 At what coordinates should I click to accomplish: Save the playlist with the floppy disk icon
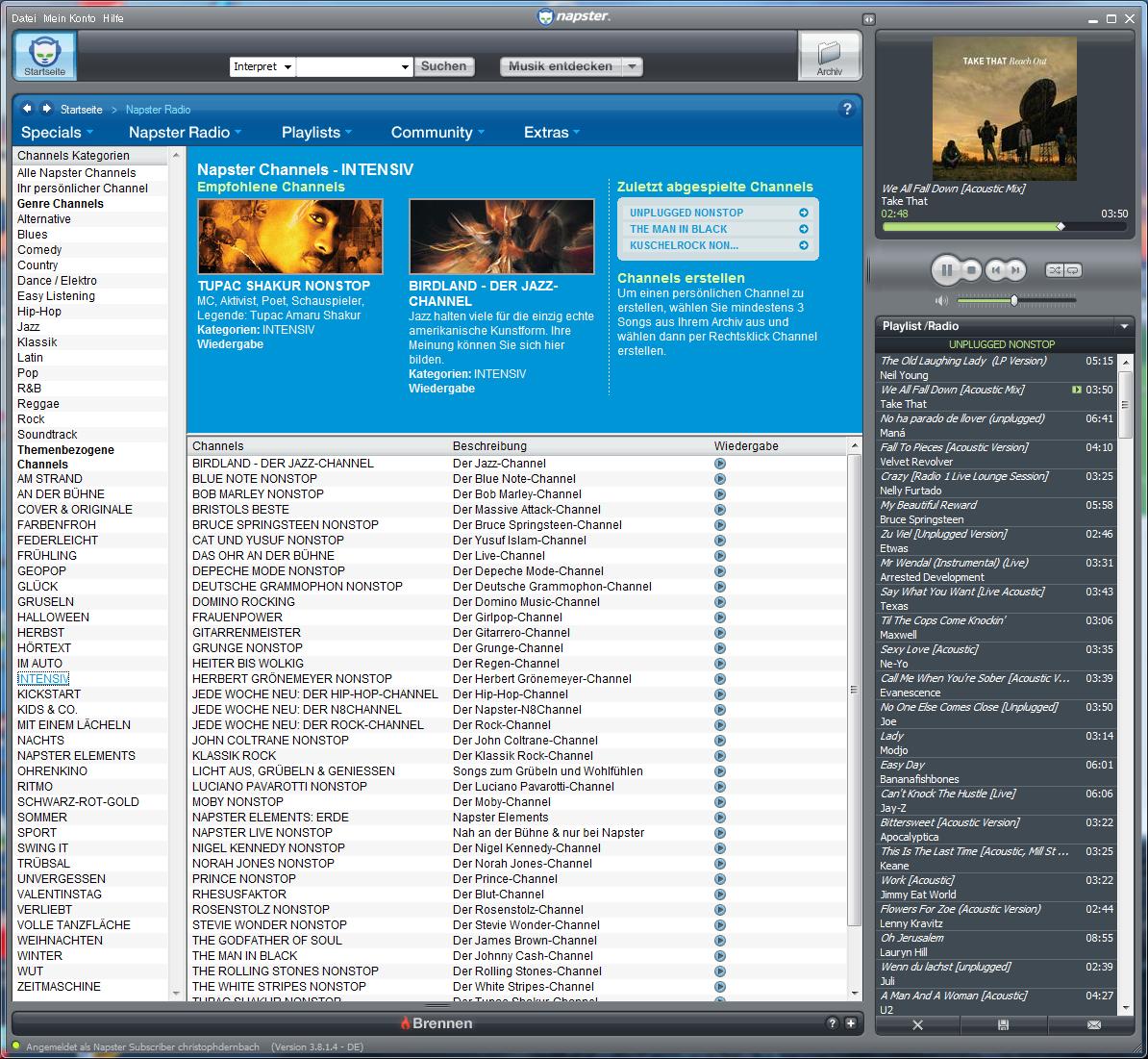tap(1003, 1024)
